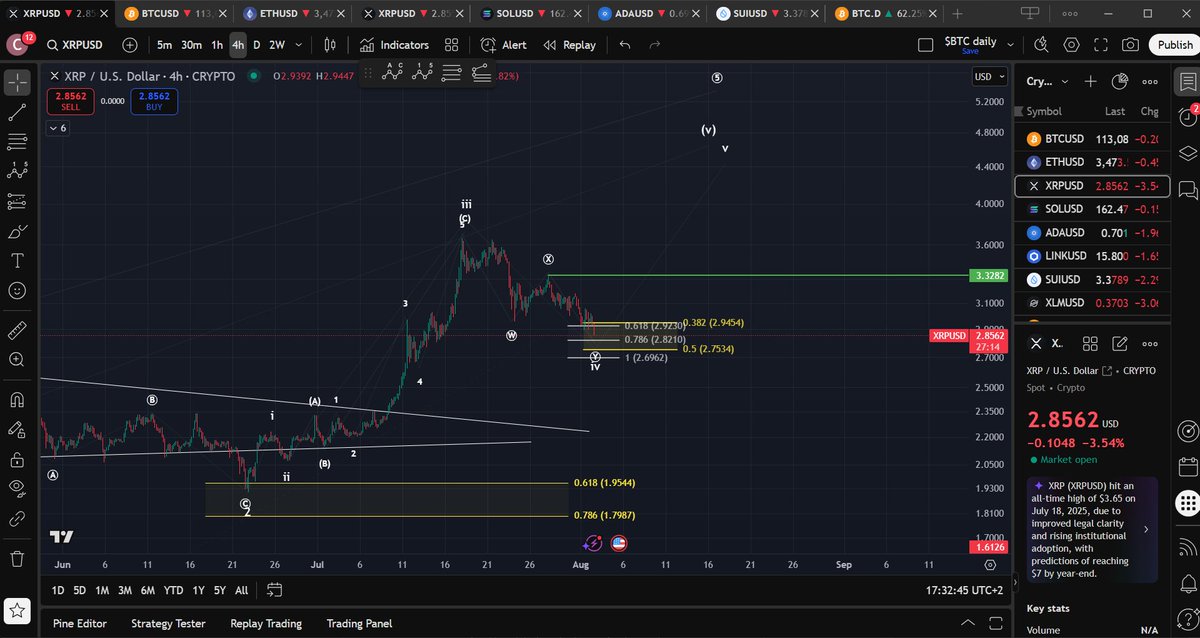Open the Strategy Tester tab
Image resolution: width=1200 pixels, height=638 pixels.
(x=168, y=623)
